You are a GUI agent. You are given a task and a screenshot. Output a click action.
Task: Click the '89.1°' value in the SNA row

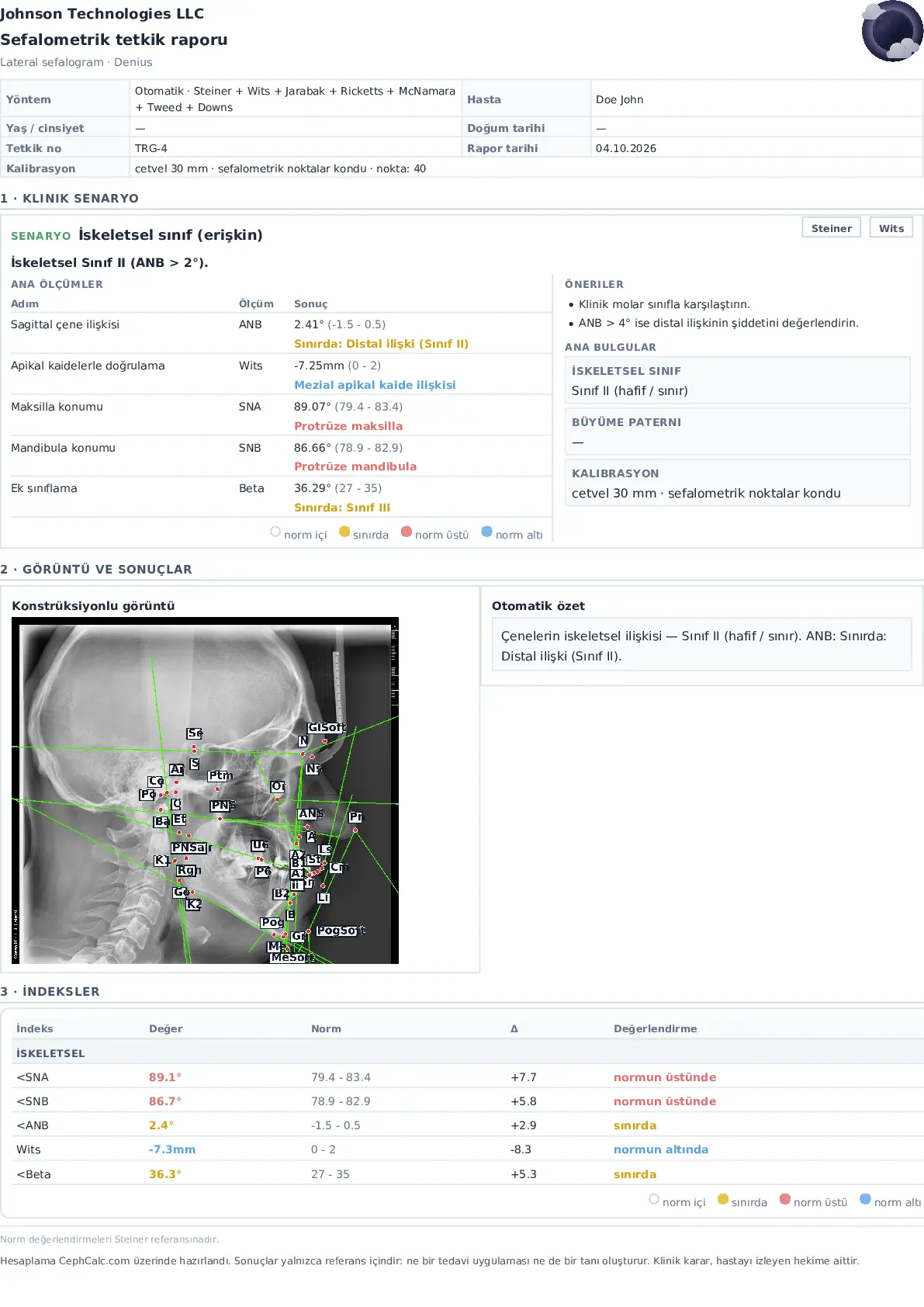tap(165, 1077)
